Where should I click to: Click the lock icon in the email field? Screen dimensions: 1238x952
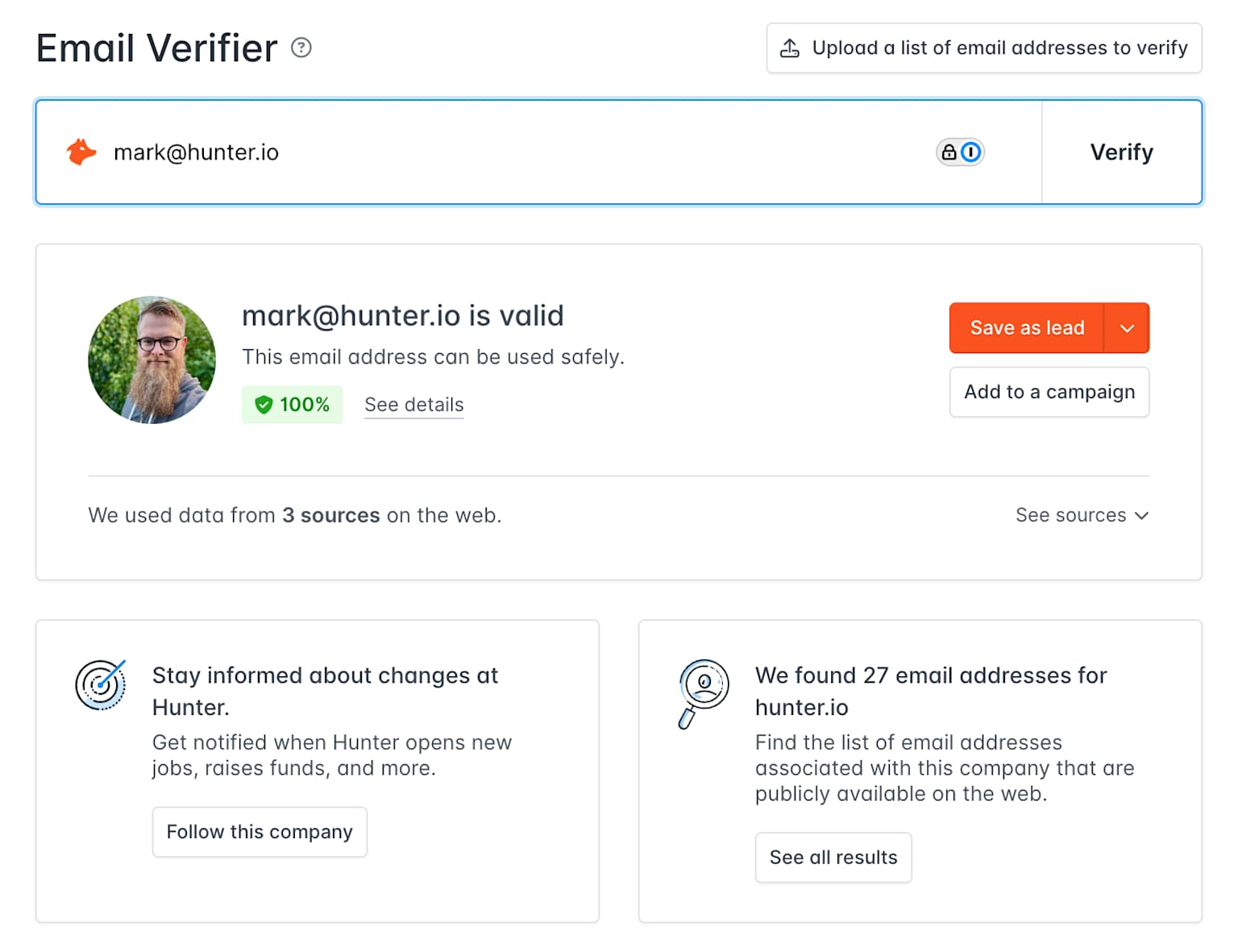coord(949,152)
